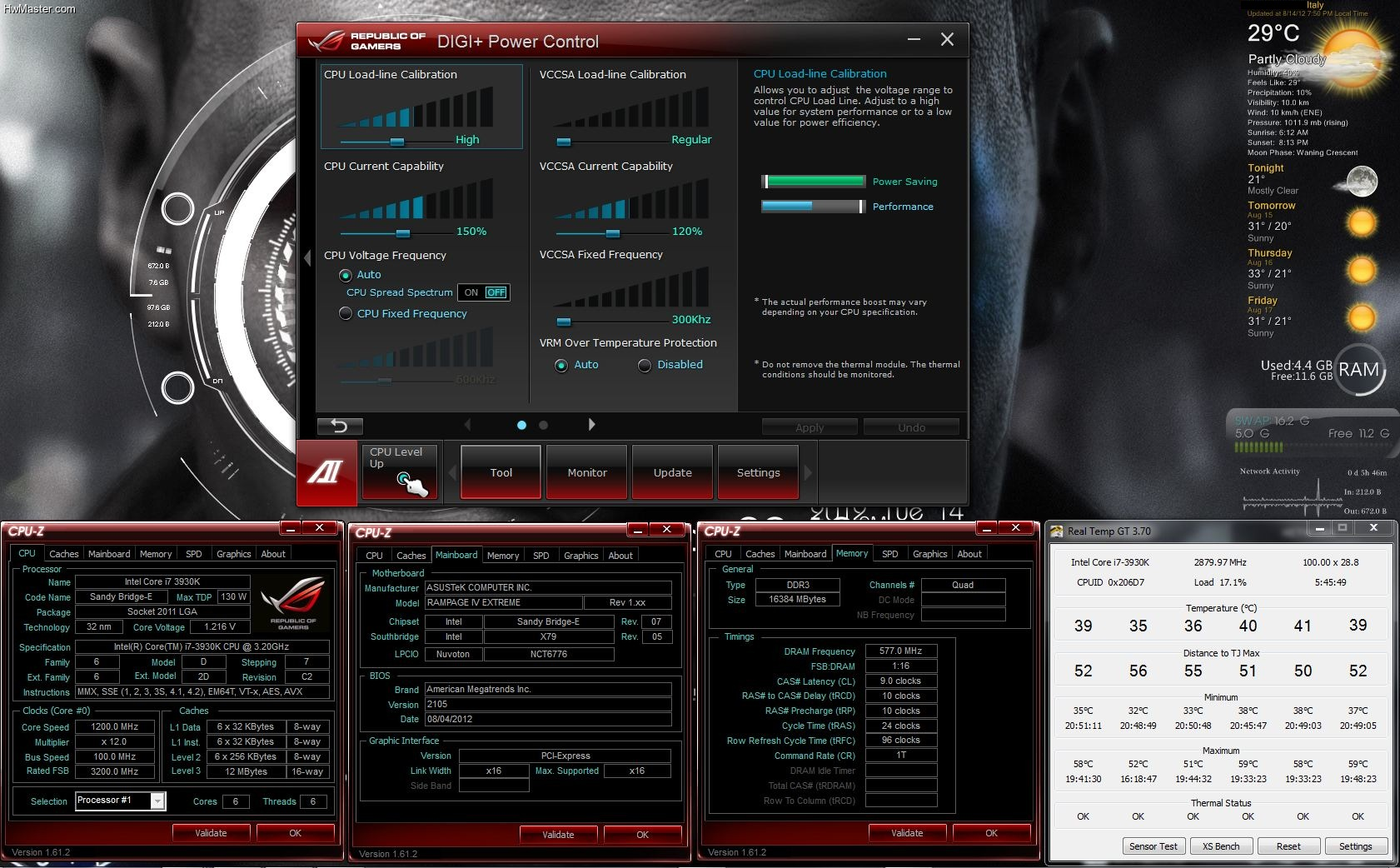Collapse the DIGI+ left side arrow
Image resolution: width=1400 pixels, height=868 pixels.
point(306,257)
